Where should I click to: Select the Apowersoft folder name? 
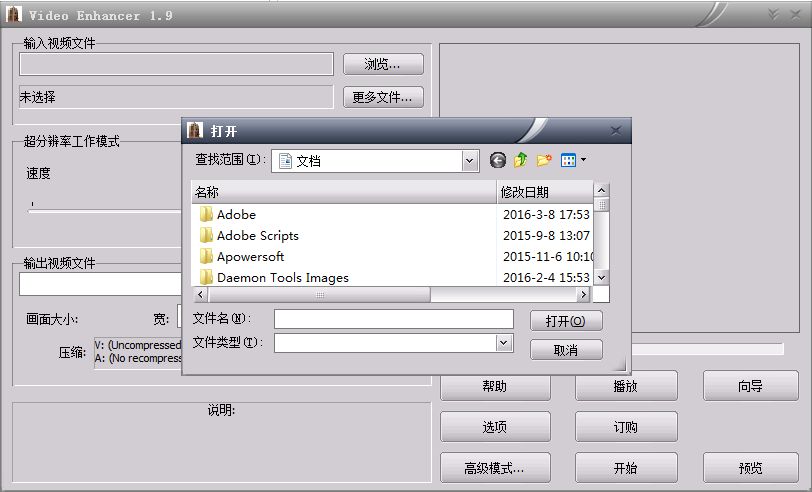[251, 256]
